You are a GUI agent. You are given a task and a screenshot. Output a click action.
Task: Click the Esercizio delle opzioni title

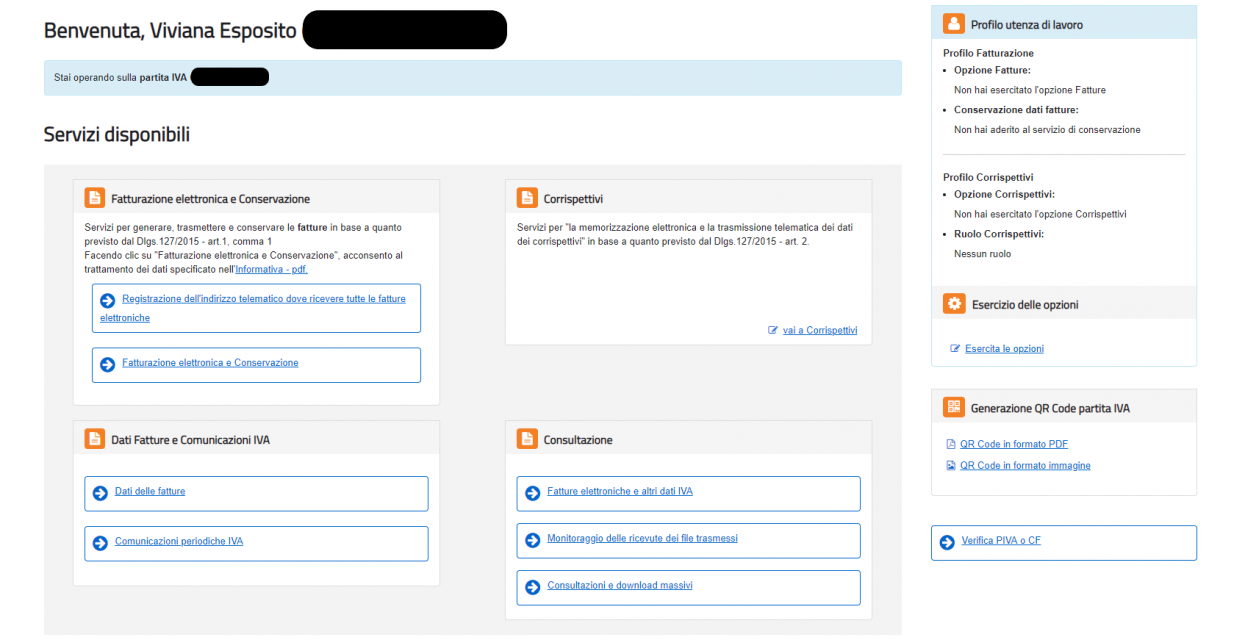click(1025, 305)
